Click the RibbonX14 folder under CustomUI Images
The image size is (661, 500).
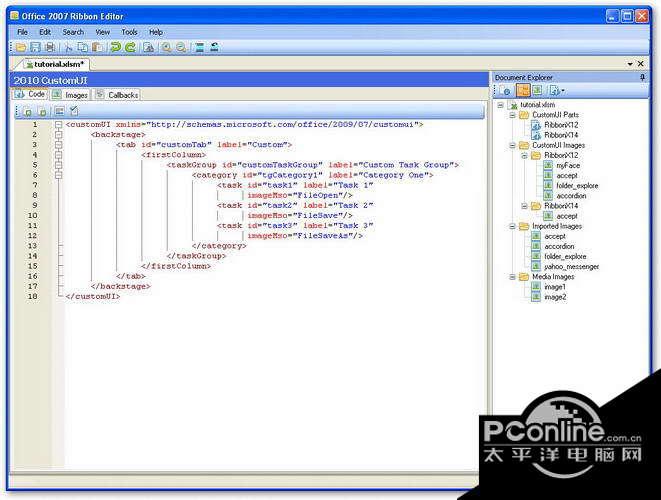561,206
